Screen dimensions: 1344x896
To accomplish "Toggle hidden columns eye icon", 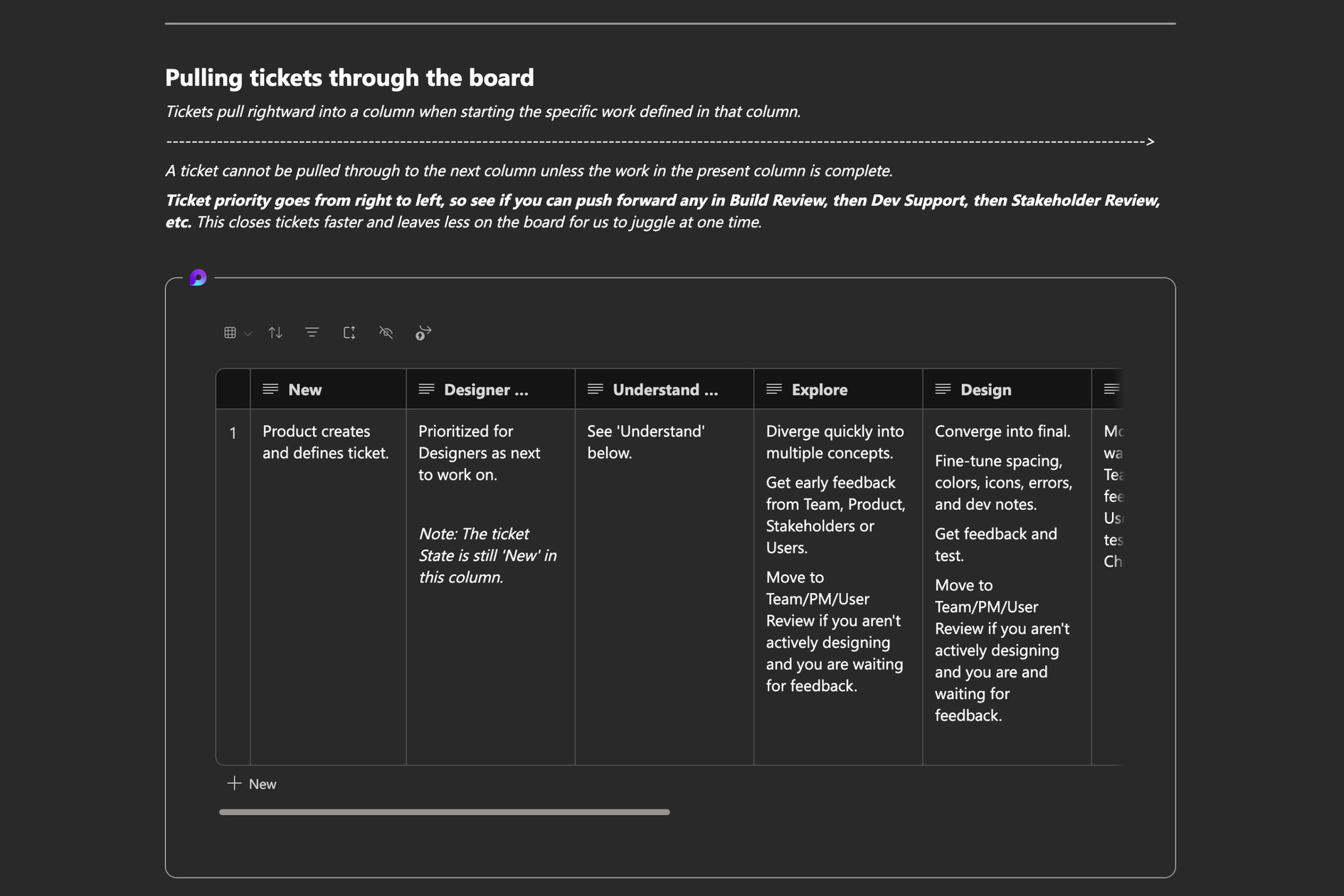I will click(386, 333).
